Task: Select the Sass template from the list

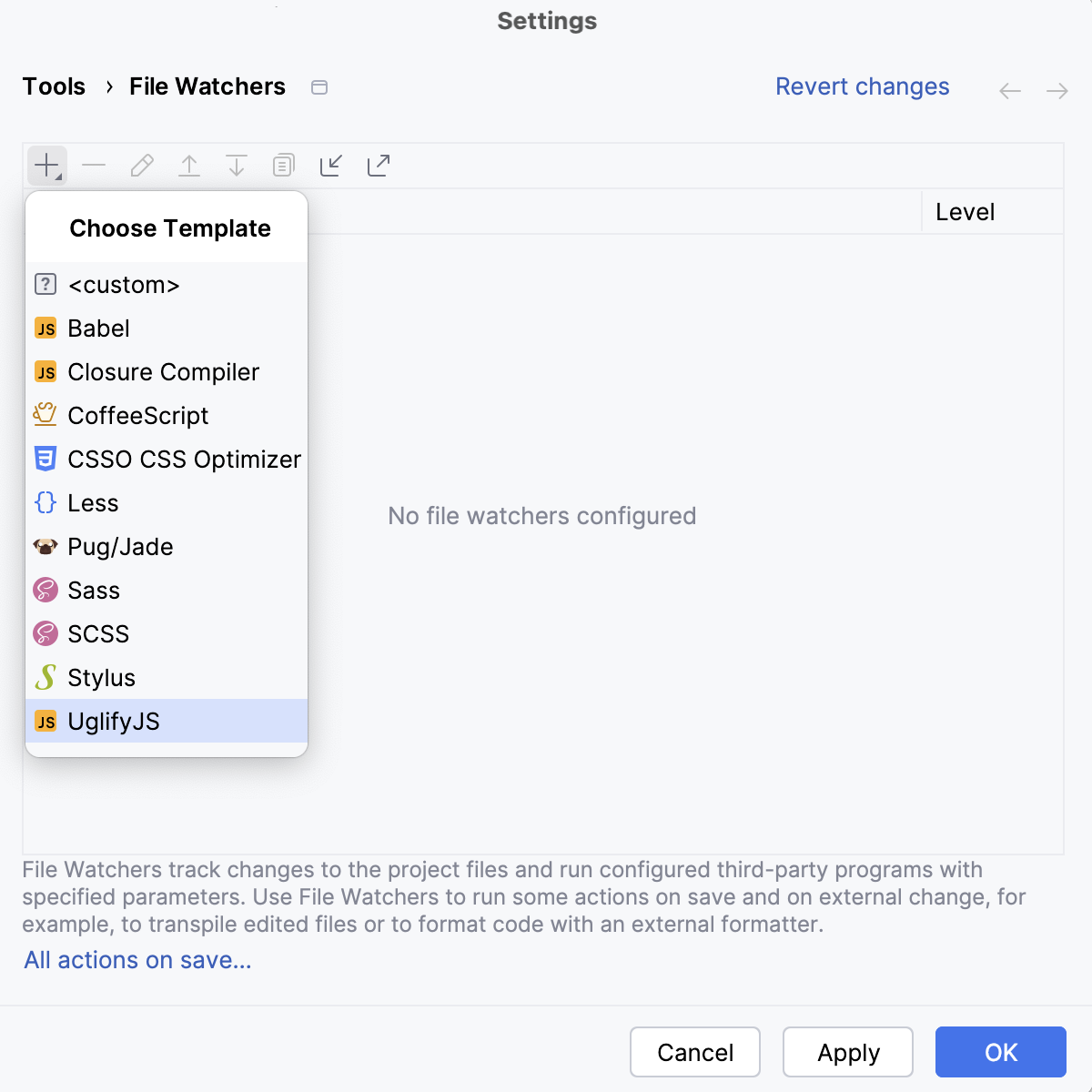Action: pos(93,590)
